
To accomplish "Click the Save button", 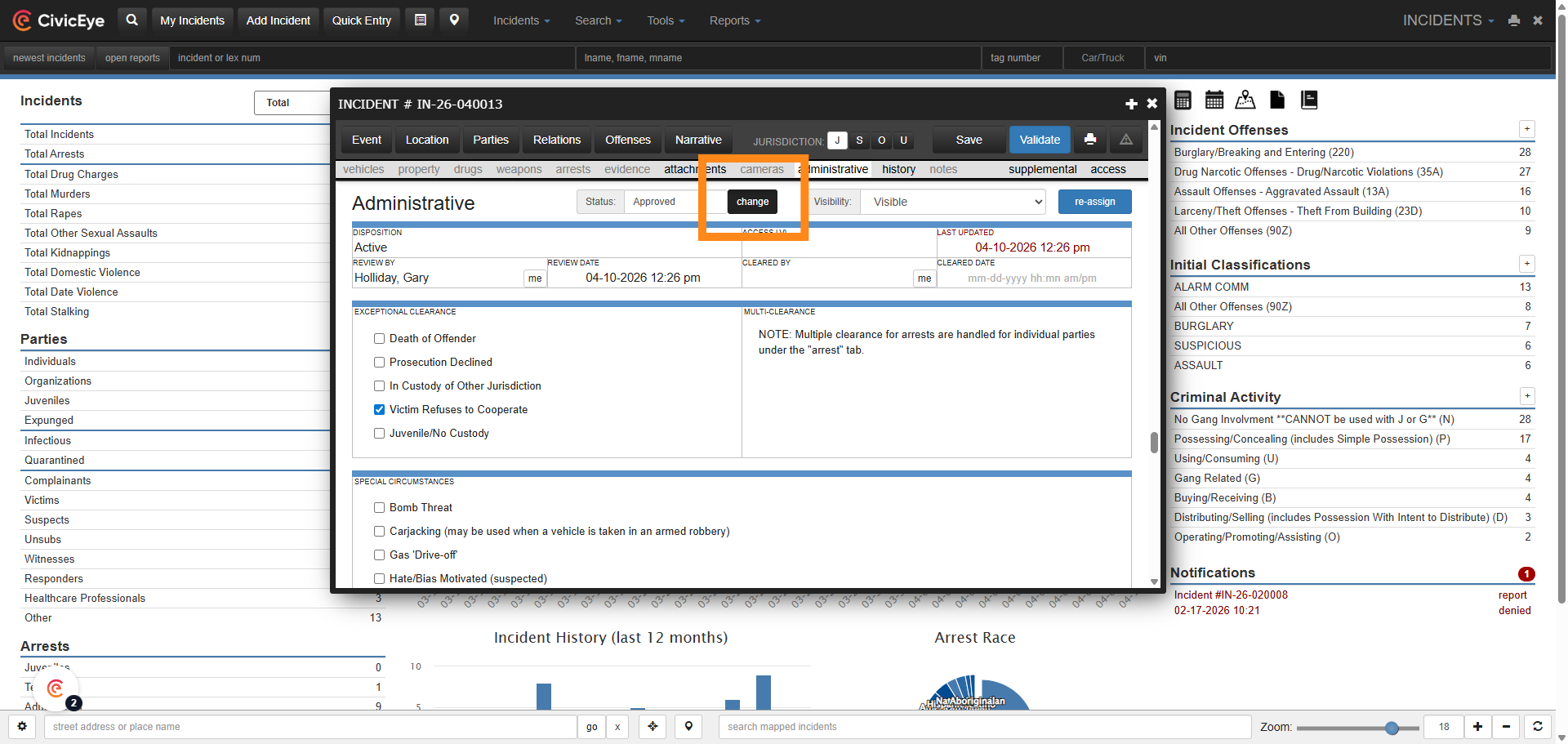I will (969, 140).
